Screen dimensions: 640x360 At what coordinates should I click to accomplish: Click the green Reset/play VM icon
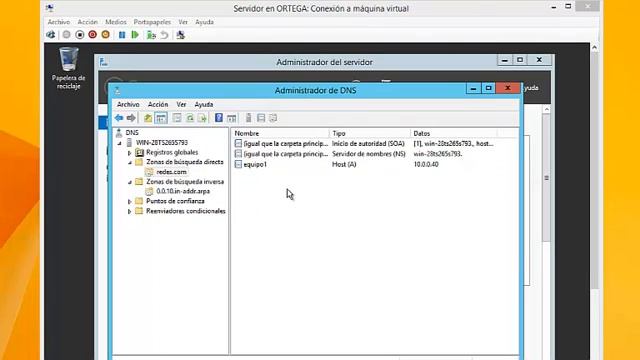click(135, 35)
